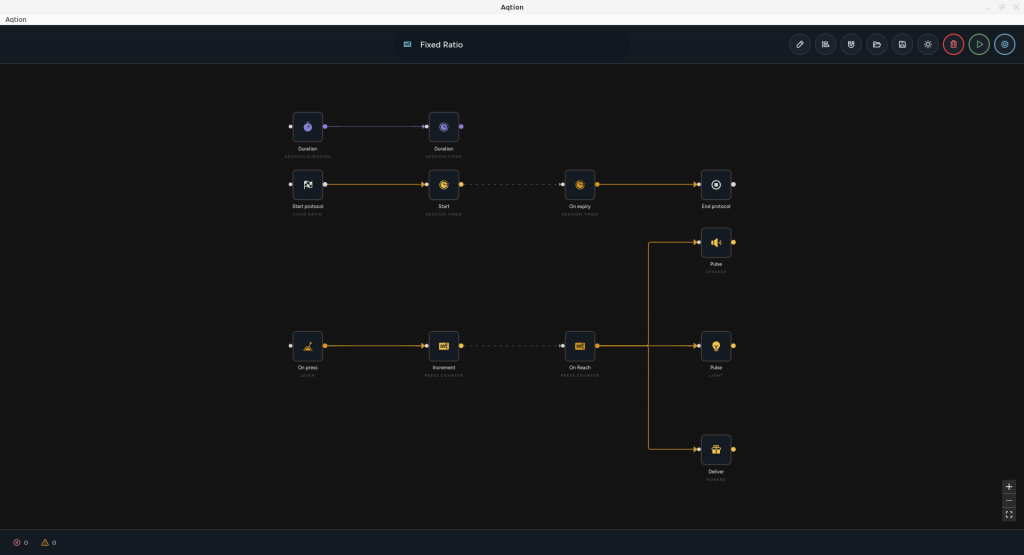Image resolution: width=1024 pixels, height=555 pixels.
Task: Click the pencil edit icon in toolbar
Action: (799, 44)
